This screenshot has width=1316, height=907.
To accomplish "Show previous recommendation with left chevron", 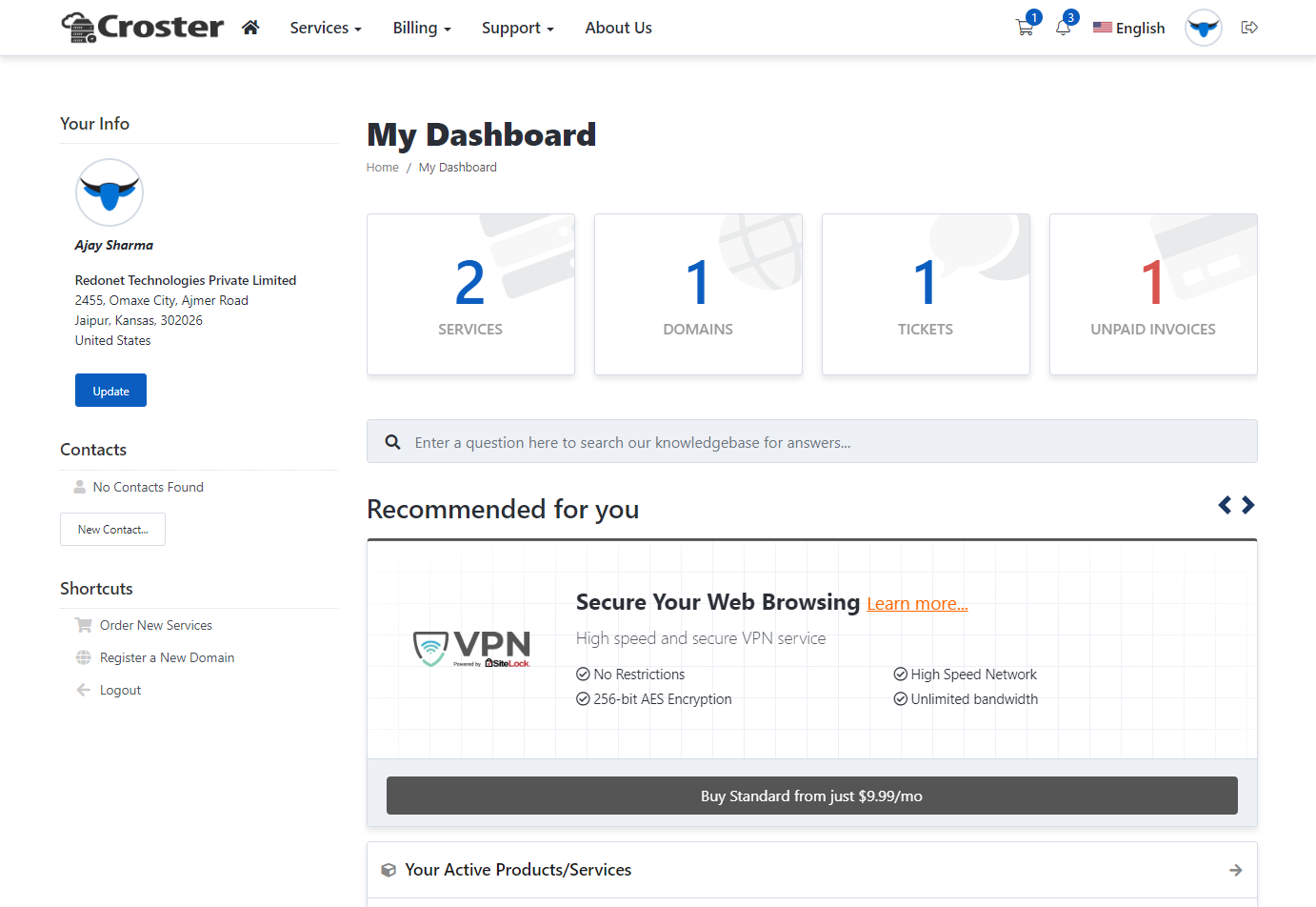I will [1225, 505].
